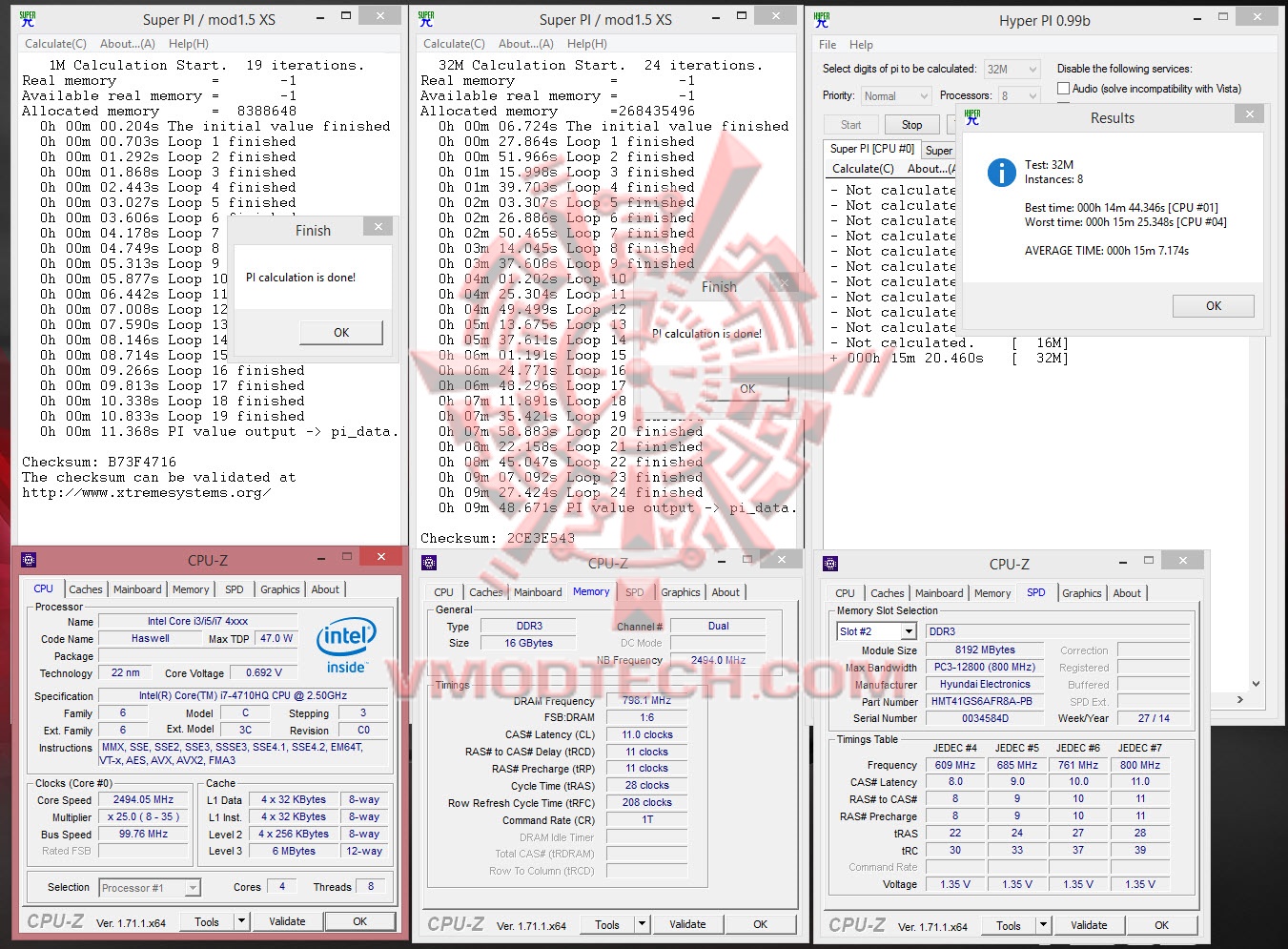
Task: Click the 'AVERAGE TIME: 000h 15m 7.174s' text
Action: click(x=1107, y=251)
